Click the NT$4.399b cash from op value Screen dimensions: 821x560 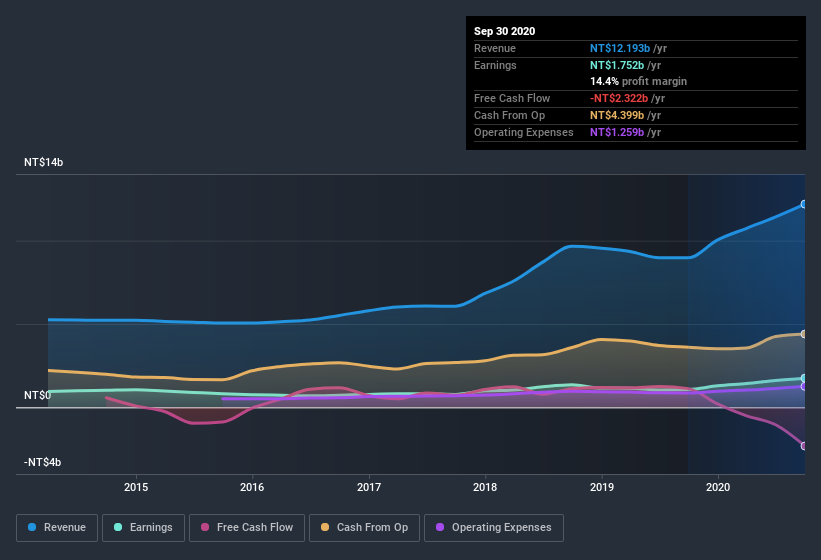[x=617, y=115]
